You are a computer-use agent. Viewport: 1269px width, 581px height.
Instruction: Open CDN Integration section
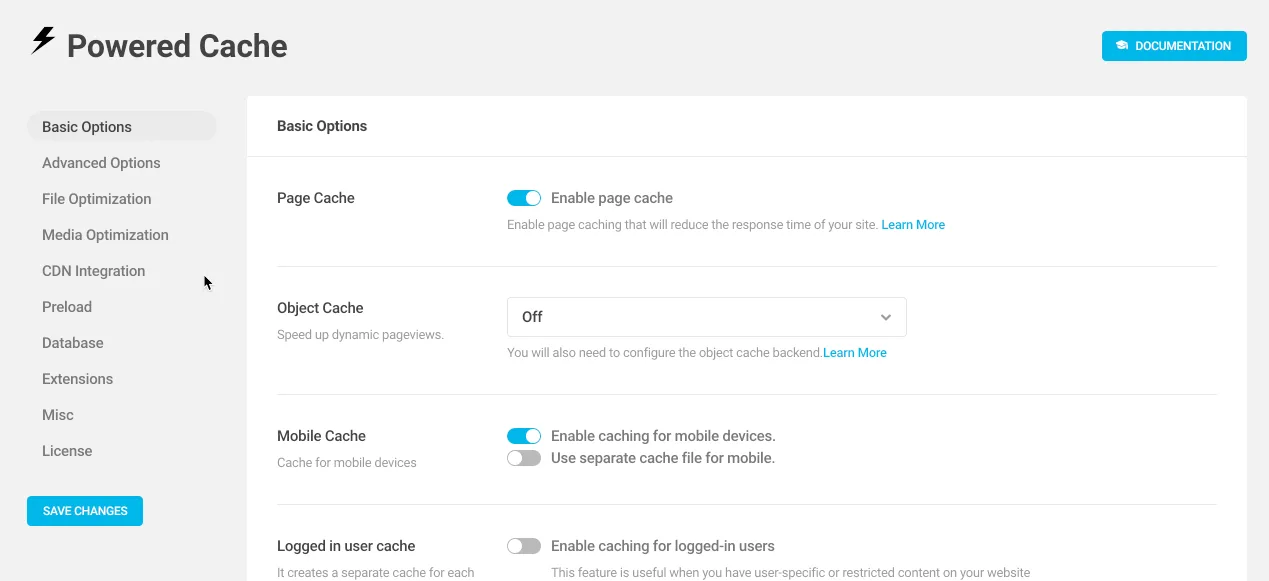tap(93, 271)
